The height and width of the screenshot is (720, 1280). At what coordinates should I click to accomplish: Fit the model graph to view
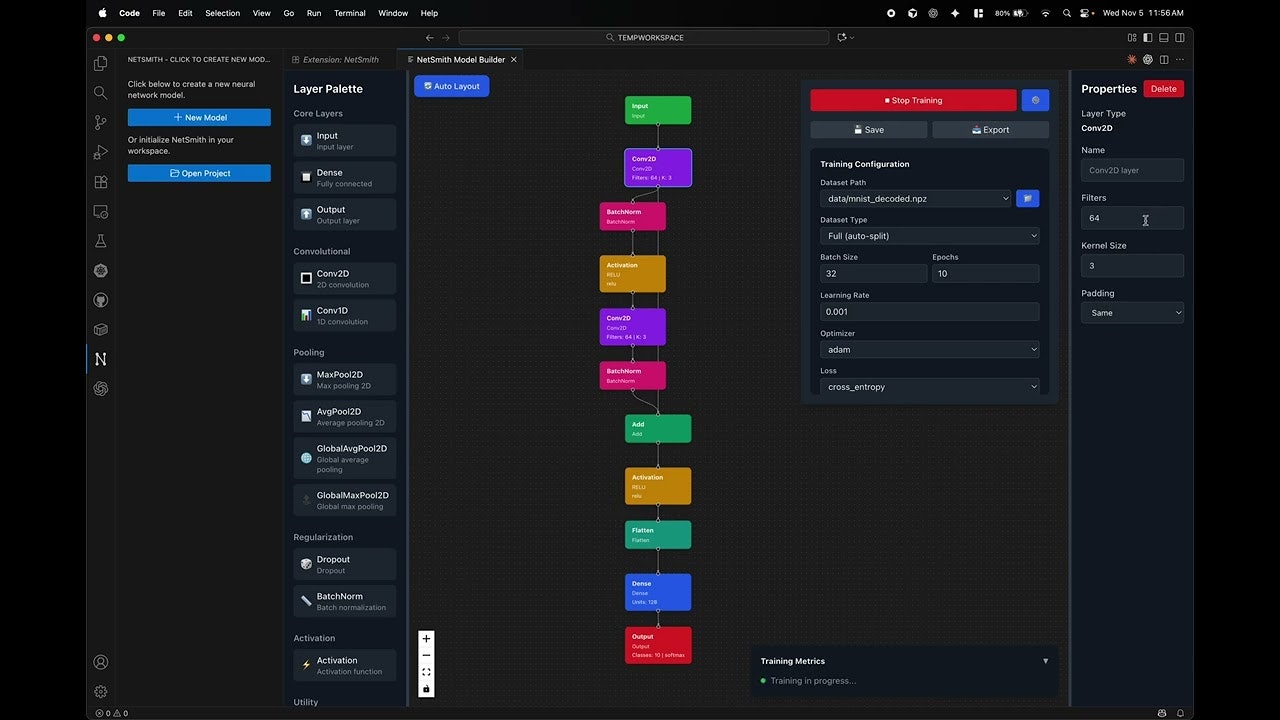click(426, 672)
